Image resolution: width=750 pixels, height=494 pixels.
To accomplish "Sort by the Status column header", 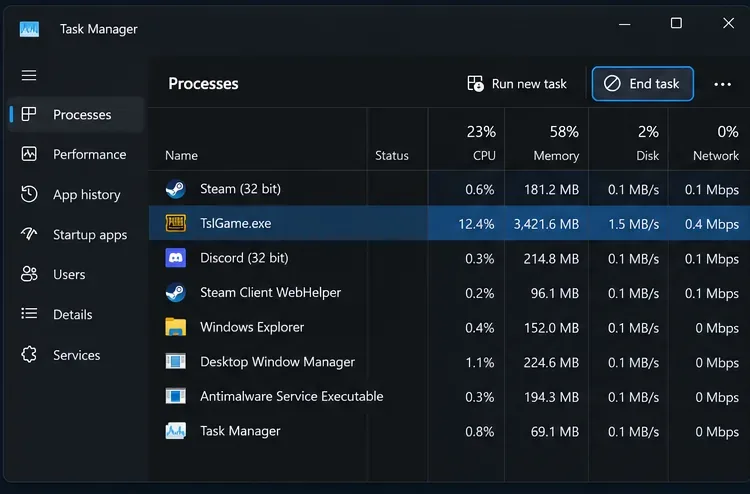I will pyautogui.click(x=392, y=155).
